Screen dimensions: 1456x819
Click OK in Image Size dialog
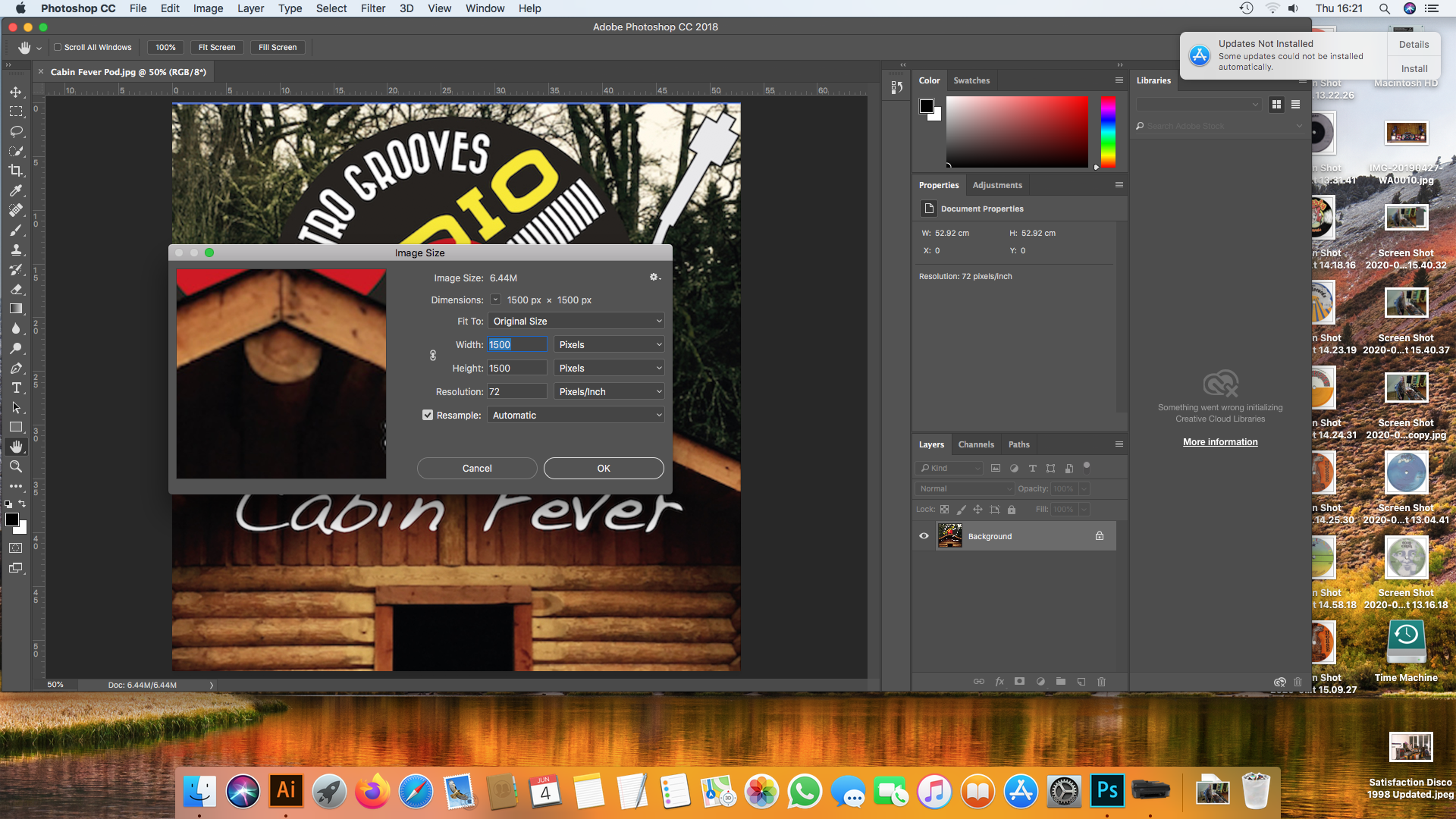pyautogui.click(x=603, y=468)
